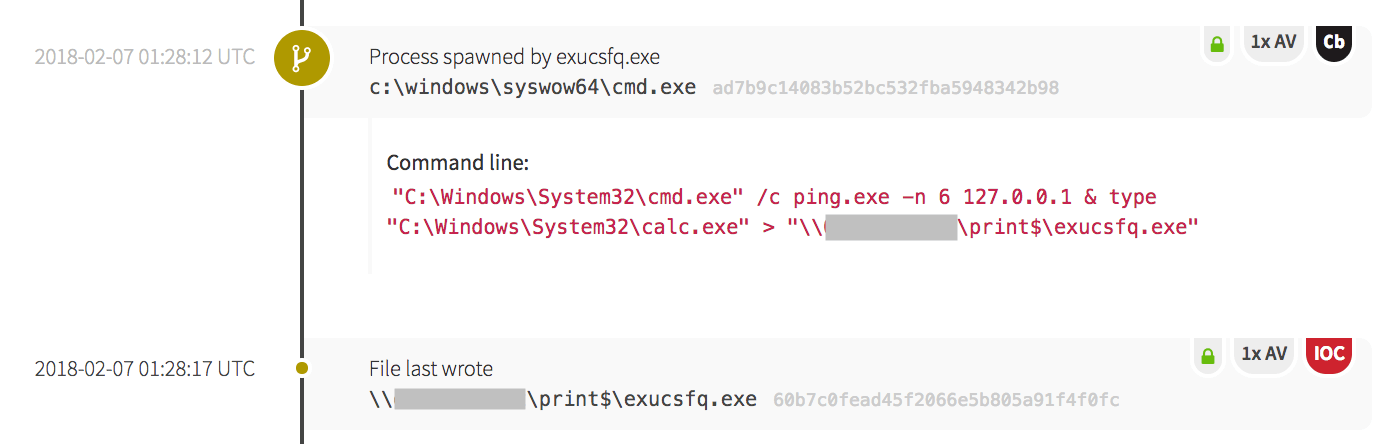Open the \print$\exucsfq.exe file path
This screenshot has height=444, width=1390.
[647, 399]
